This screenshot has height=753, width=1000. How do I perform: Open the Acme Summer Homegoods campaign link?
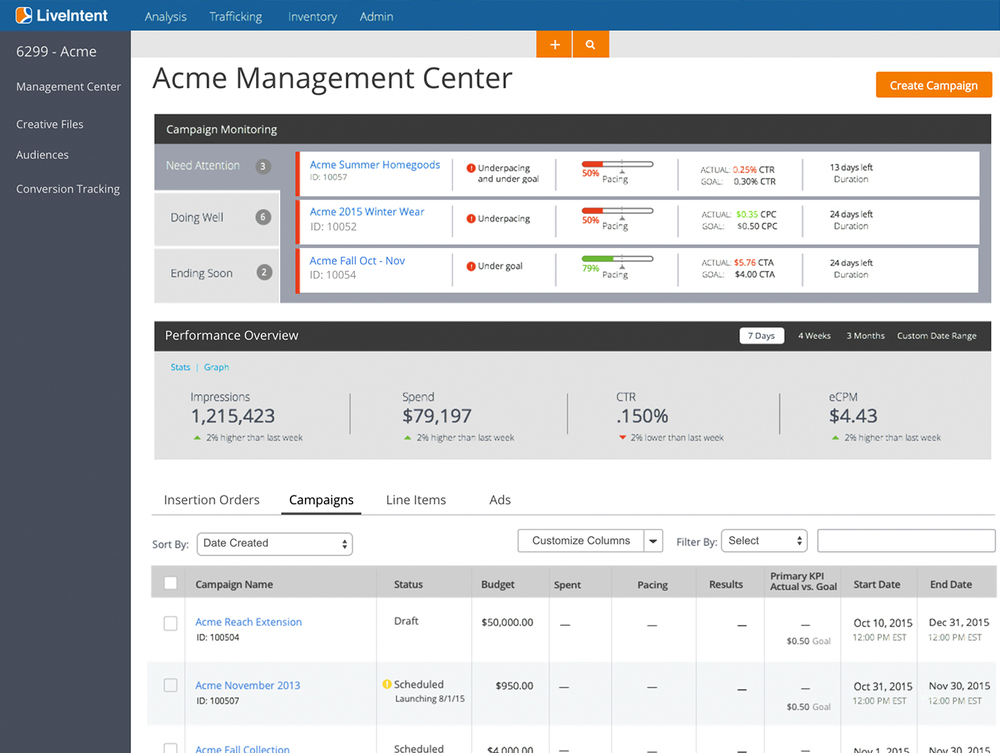pyautogui.click(x=375, y=164)
